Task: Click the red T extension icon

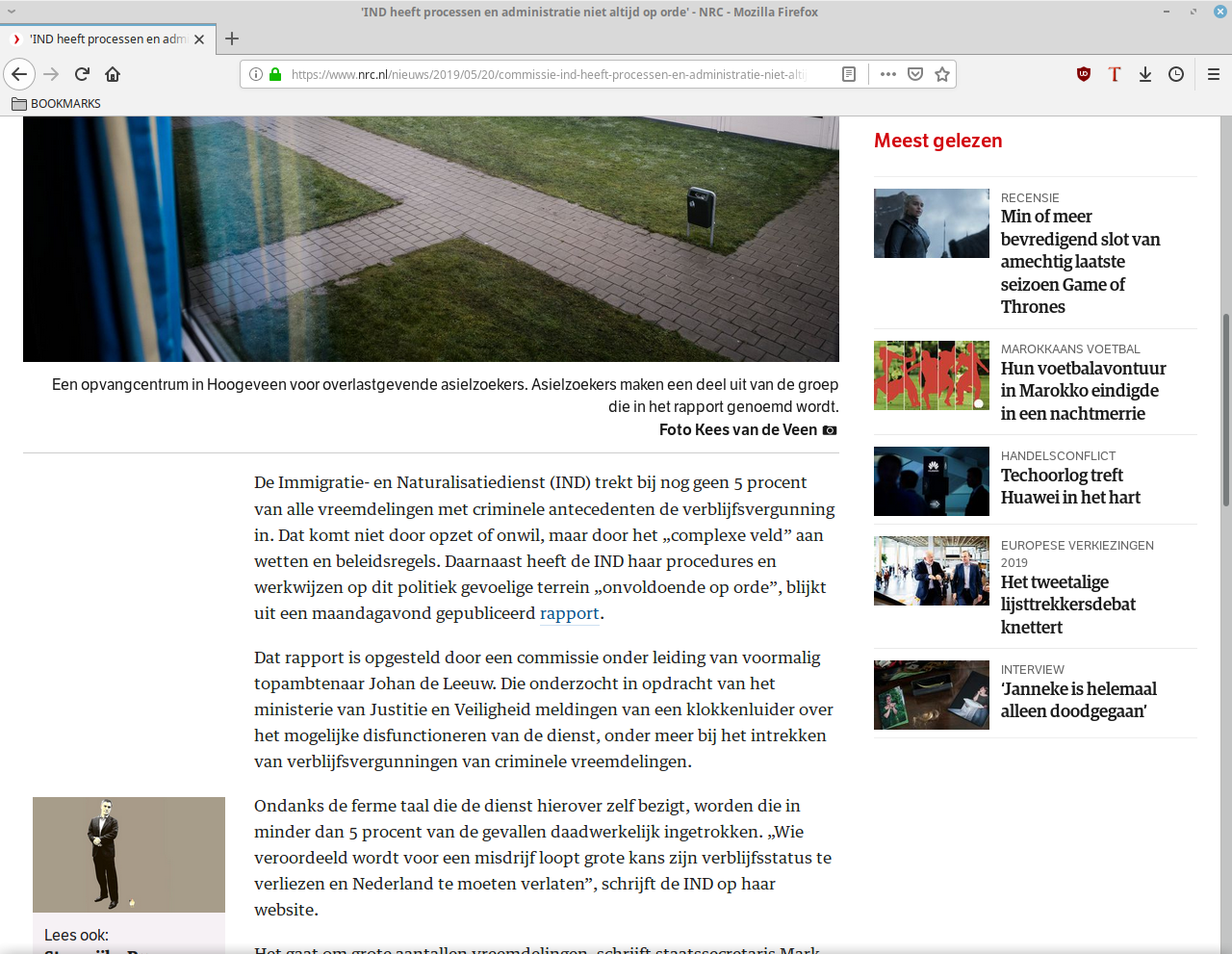Action: (x=1115, y=74)
